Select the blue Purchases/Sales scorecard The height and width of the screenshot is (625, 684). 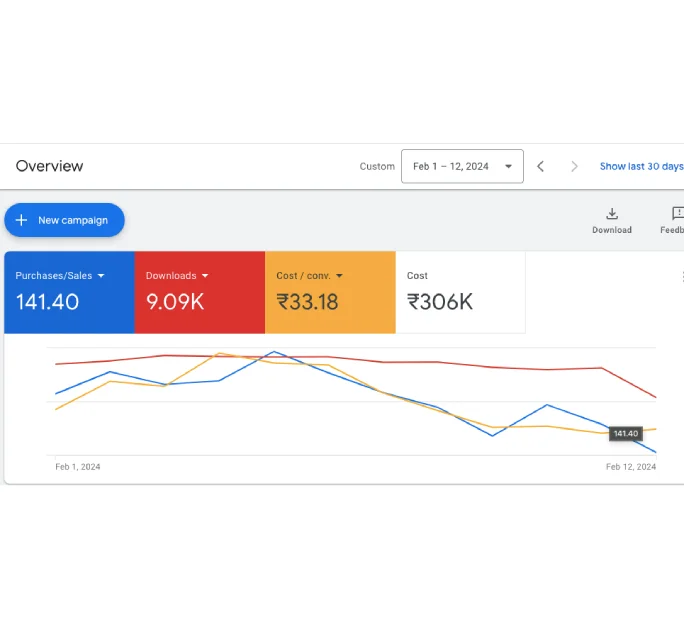click(x=69, y=292)
